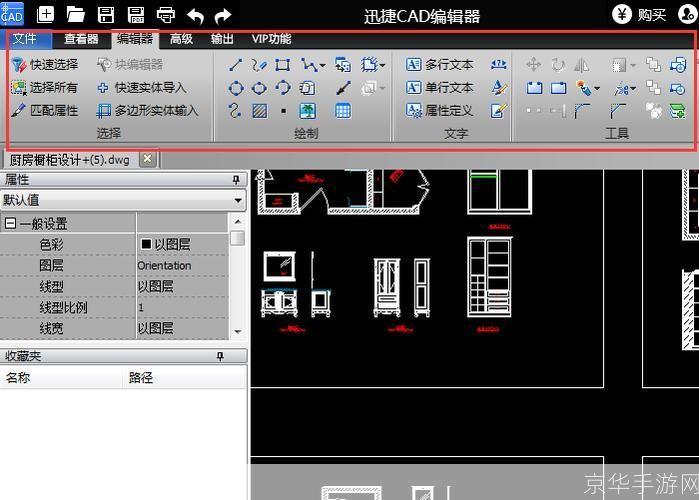The height and width of the screenshot is (500, 699).
Task: Open the 默认值 combo box dropdown
Action: (x=238, y=201)
